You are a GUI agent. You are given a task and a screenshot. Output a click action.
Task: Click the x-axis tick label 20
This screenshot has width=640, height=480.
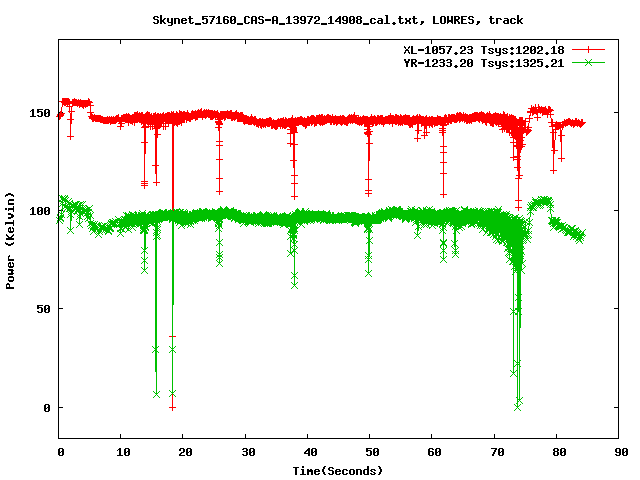click(185, 452)
